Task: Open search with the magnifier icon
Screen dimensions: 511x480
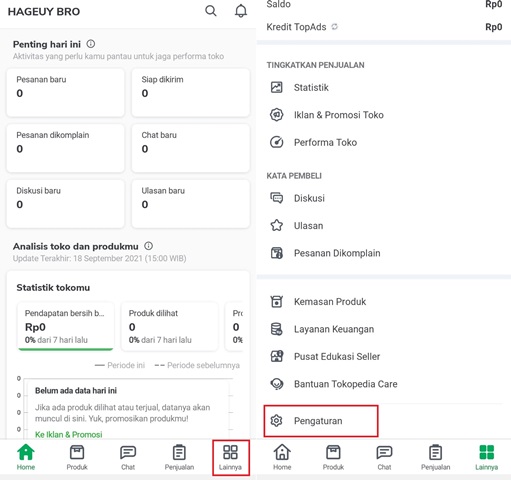Action: [211, 11]
